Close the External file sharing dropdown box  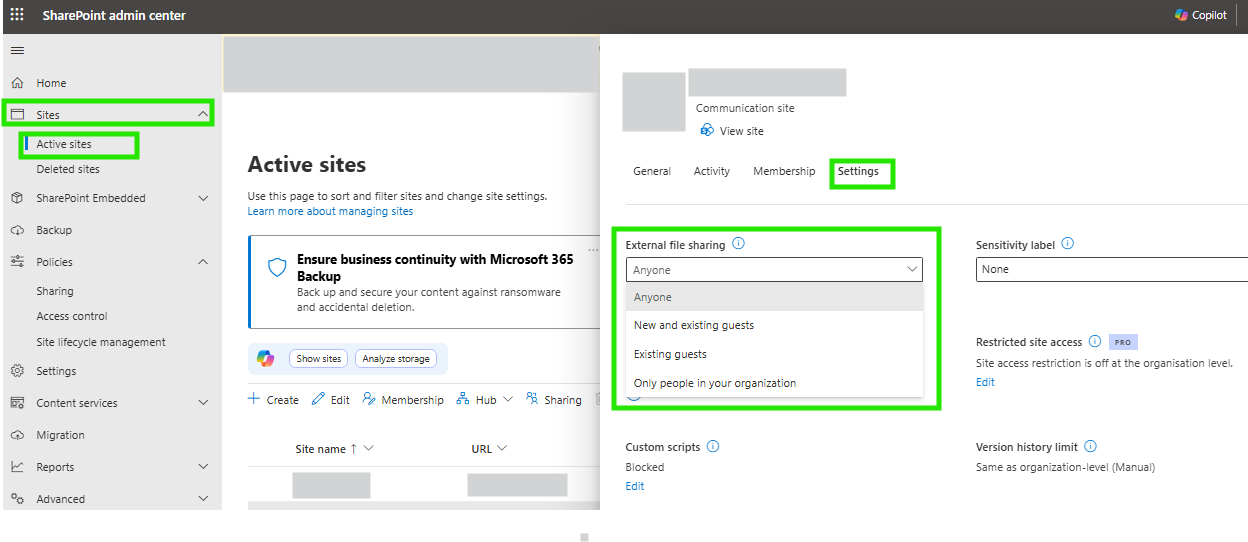click(x=774, y=270)
